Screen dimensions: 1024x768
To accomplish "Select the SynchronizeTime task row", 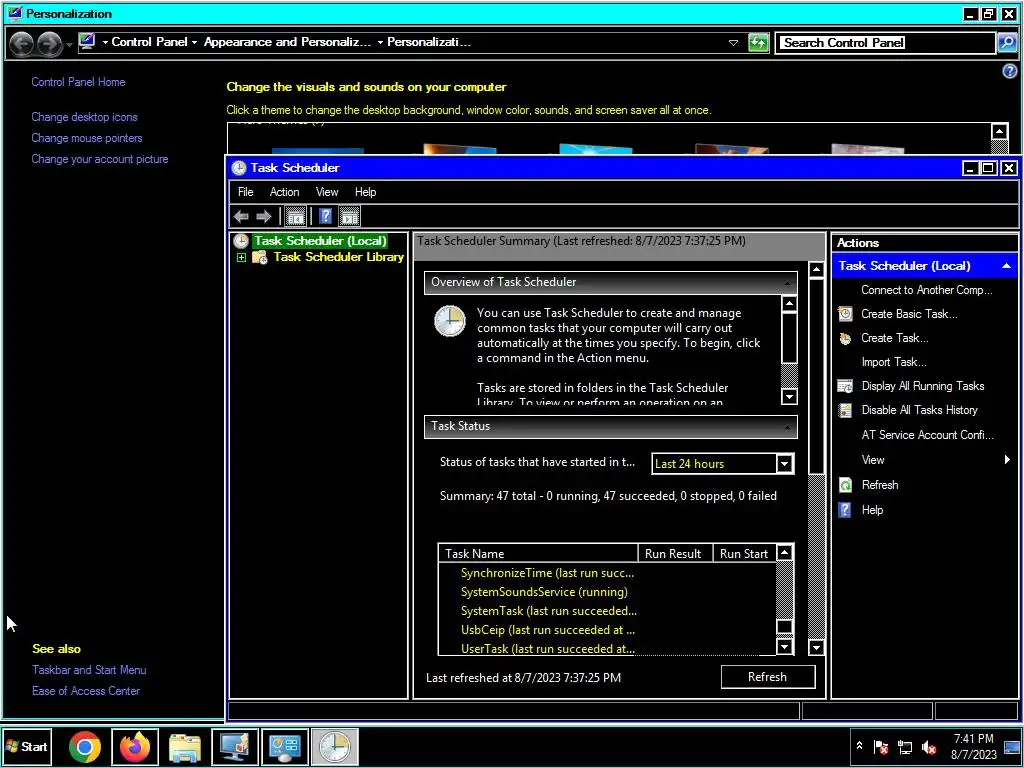I will [547, 573].
